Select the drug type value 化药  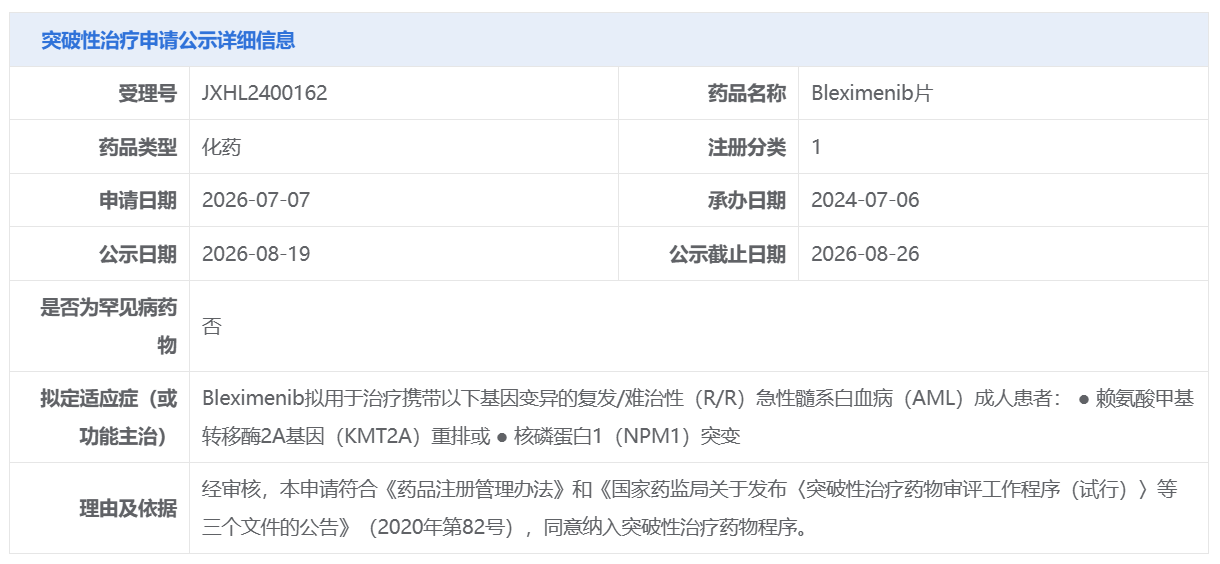pos(221,147)
